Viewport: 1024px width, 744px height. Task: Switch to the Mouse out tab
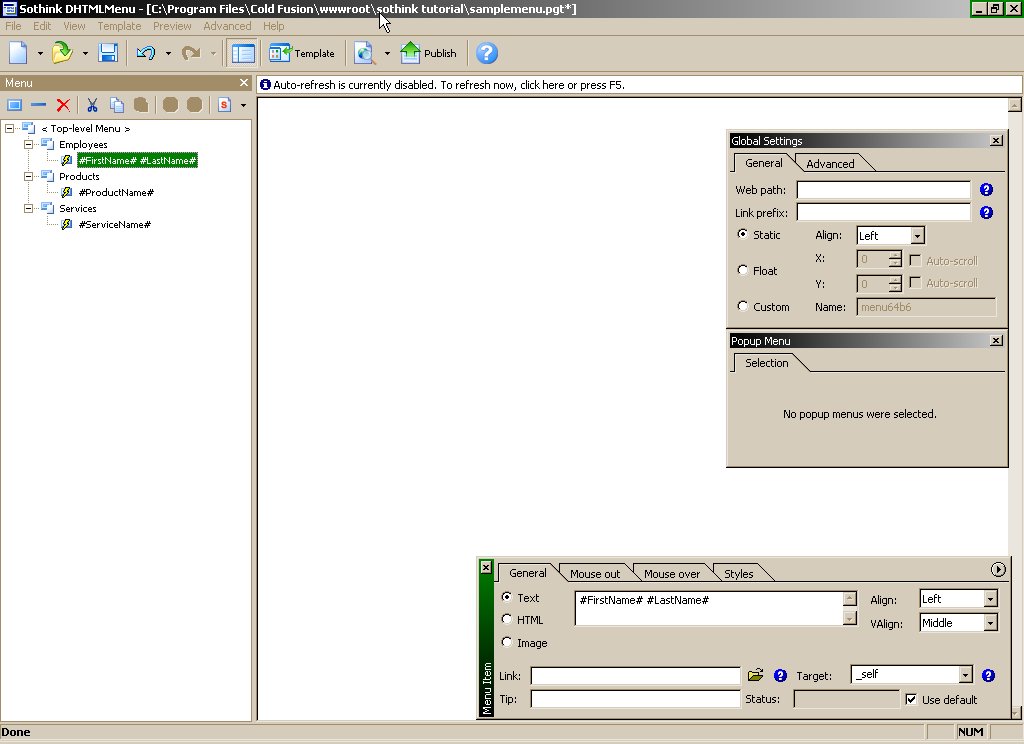pyautogui.click(x=594, y=574)
